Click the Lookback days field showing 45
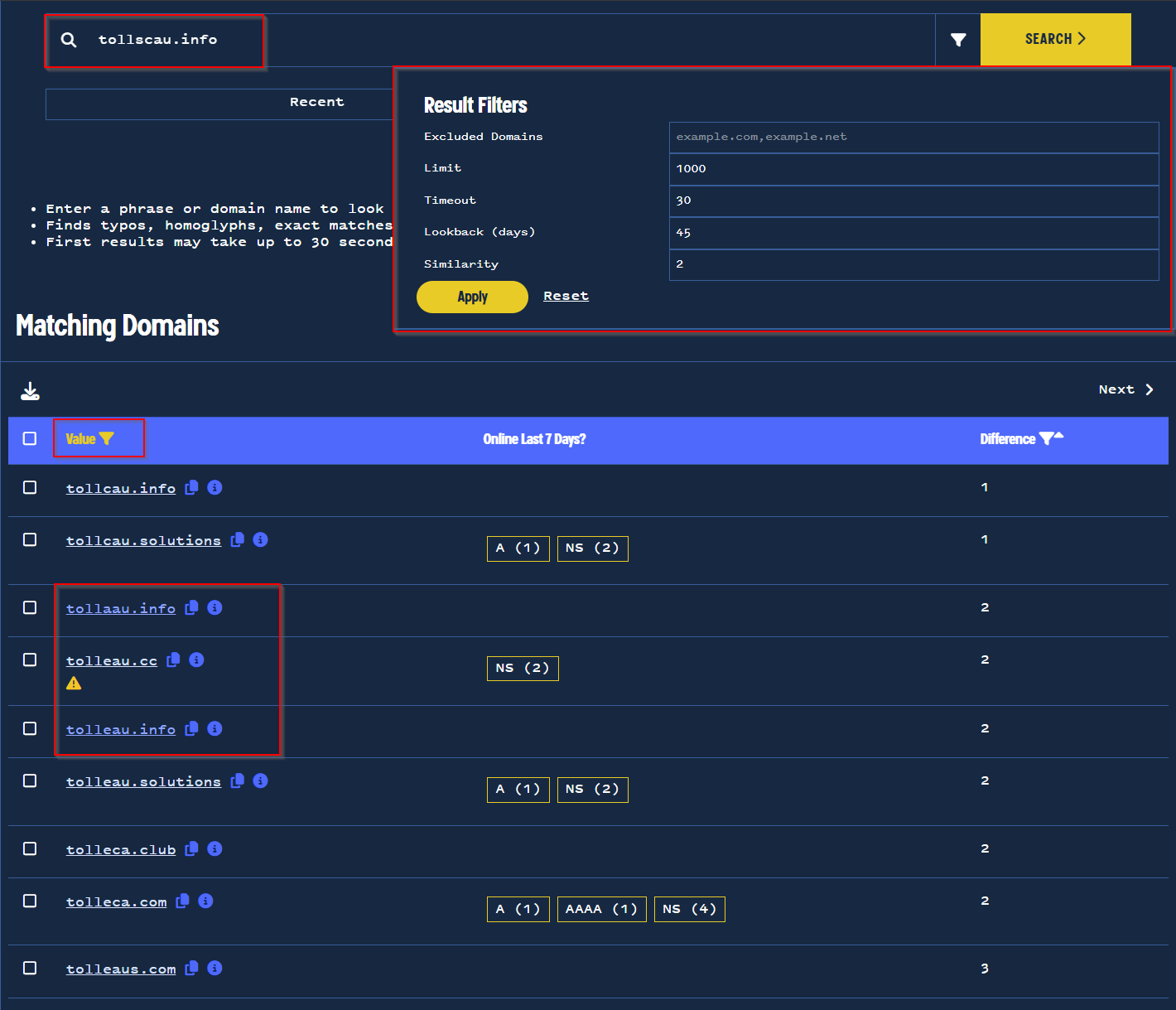This screenshot has width=1176, height=1010. click(913, 233)
